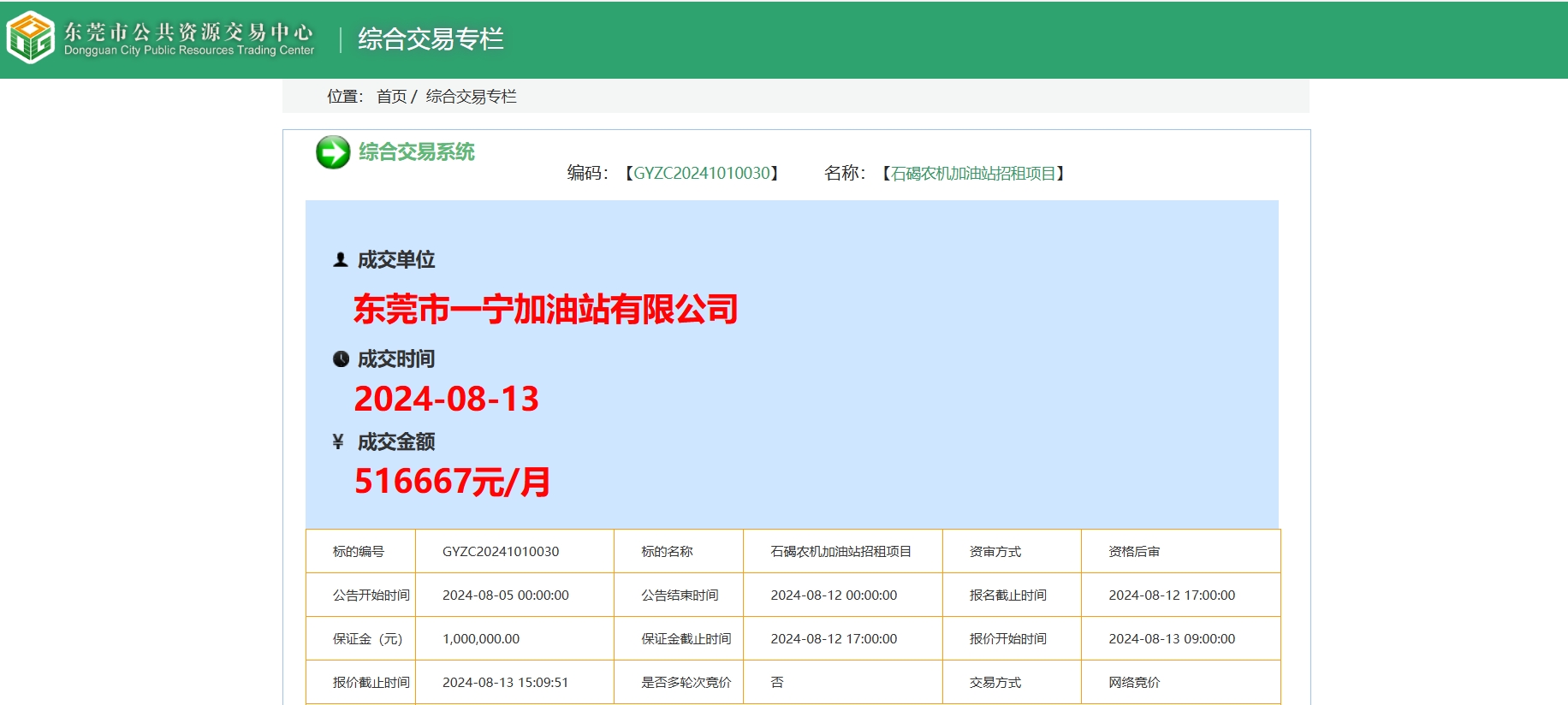Click the table cell GYZC20241010030

click(x=514, y=552)
